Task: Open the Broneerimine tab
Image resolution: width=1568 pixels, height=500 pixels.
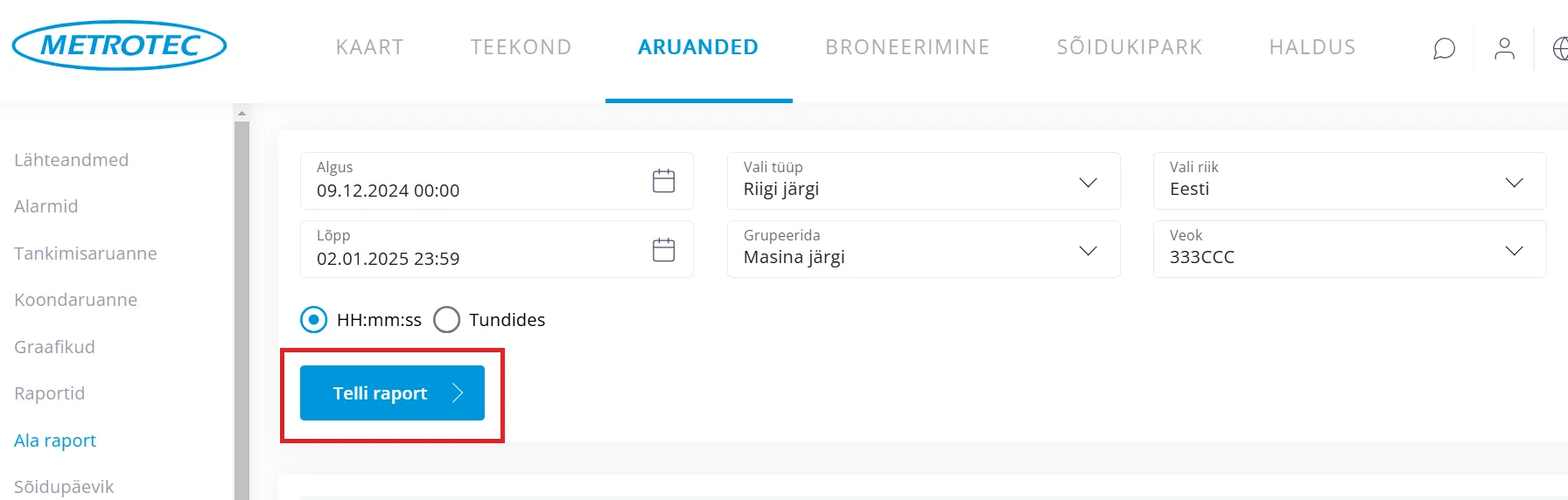Action: pyautogui.click(x=907, y=47)
